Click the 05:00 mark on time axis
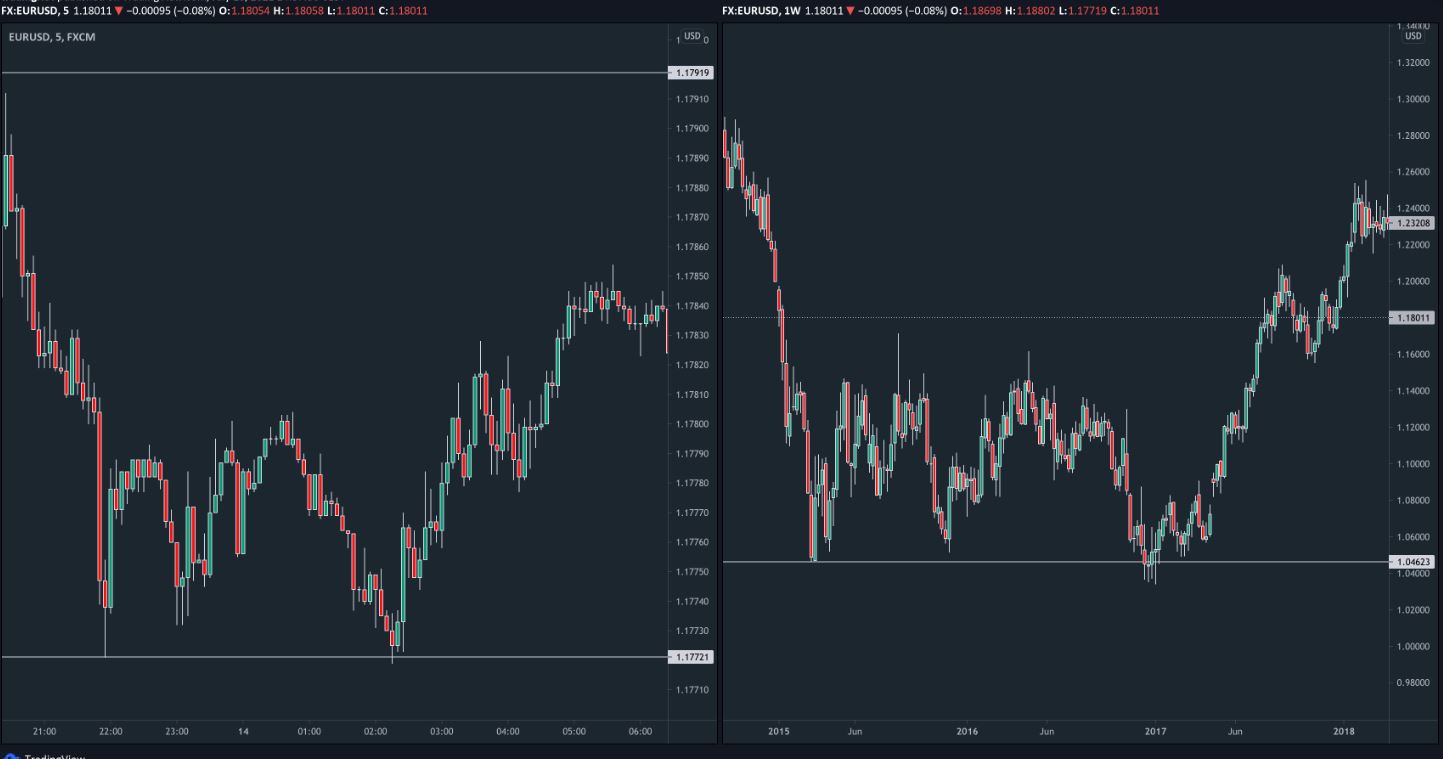The image size is (1443, 759). click(x=574, y=731)
